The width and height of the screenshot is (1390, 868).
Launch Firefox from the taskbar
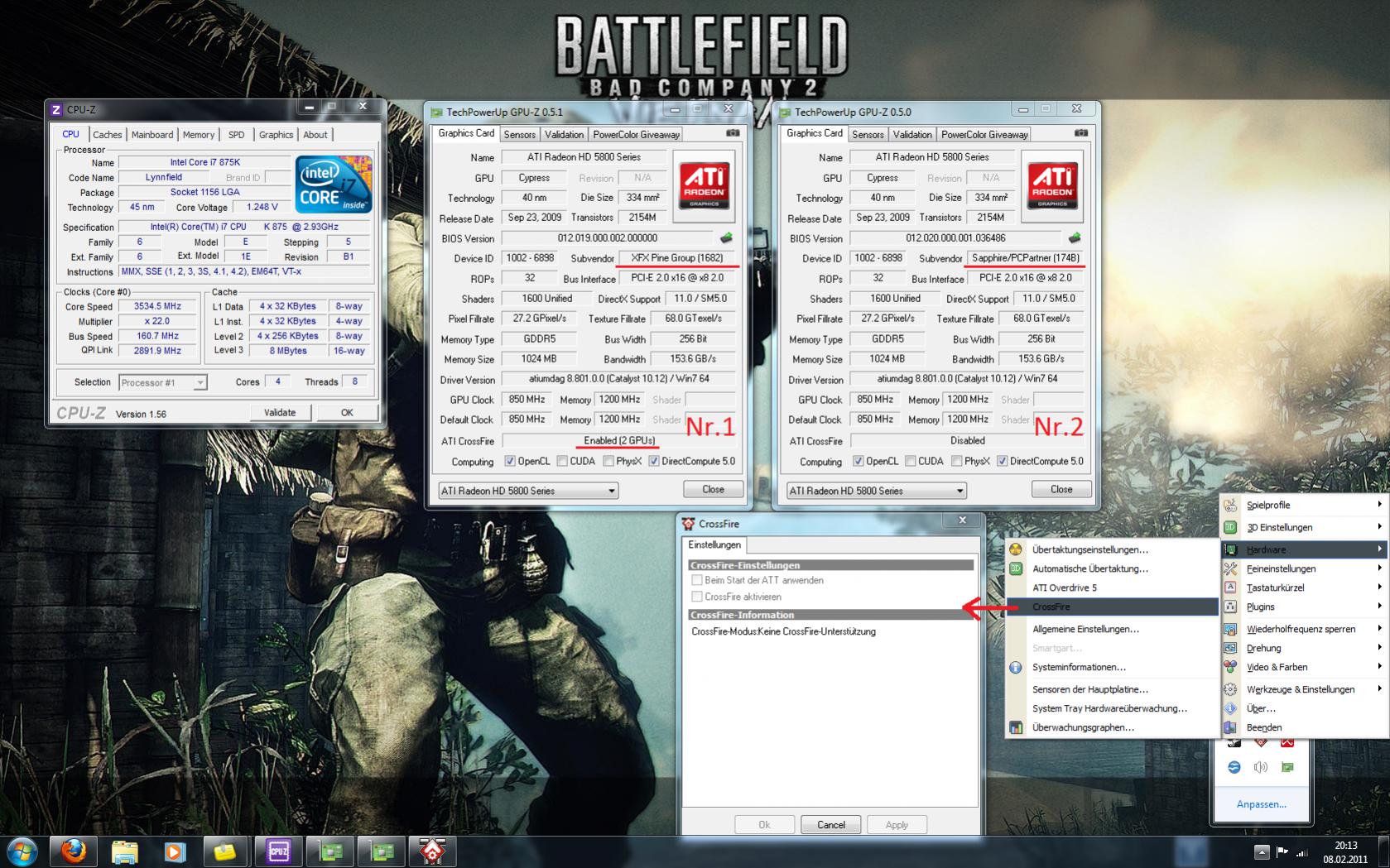pyautogui.click(x=73, y=851)
